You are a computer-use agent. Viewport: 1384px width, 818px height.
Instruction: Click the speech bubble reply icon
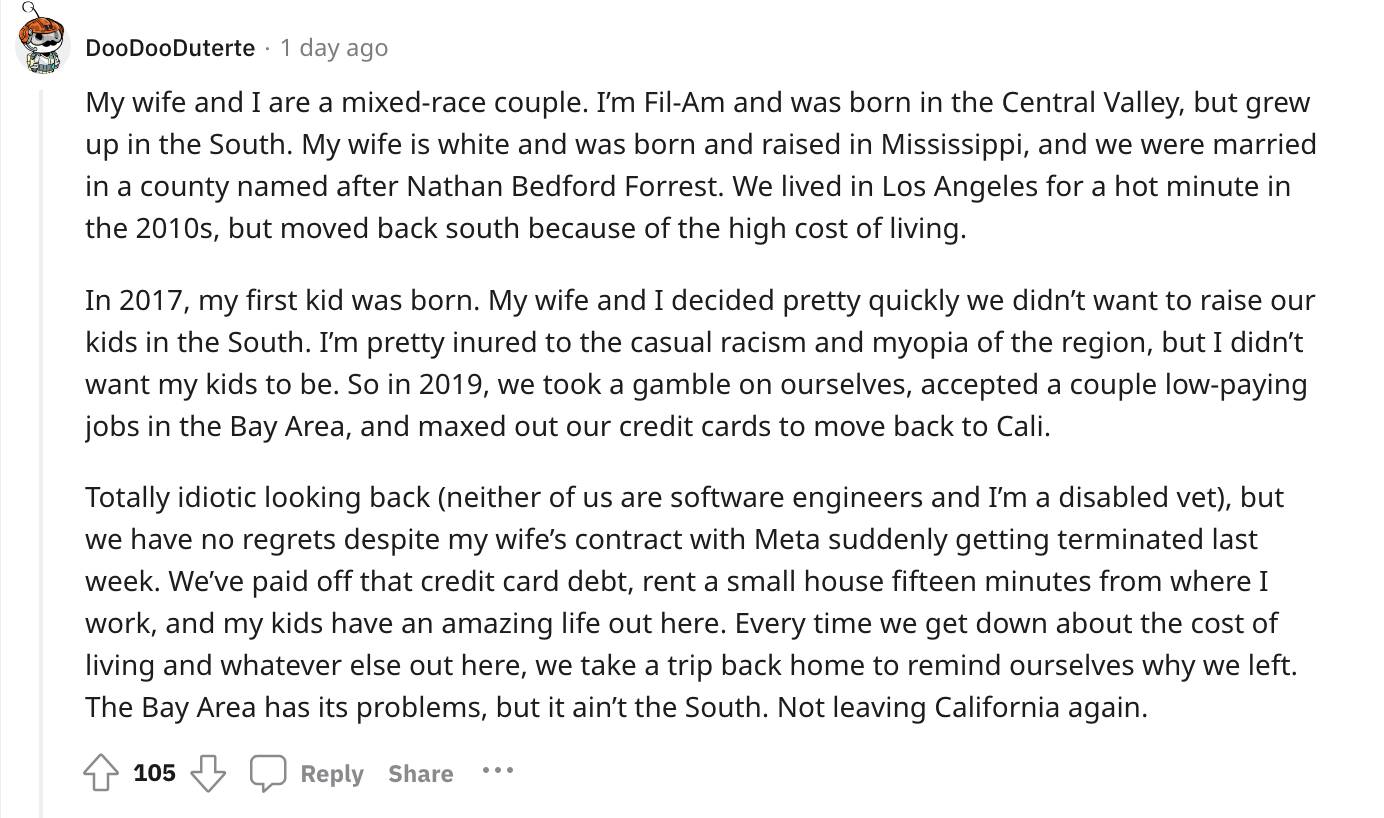tap(268, 773)
